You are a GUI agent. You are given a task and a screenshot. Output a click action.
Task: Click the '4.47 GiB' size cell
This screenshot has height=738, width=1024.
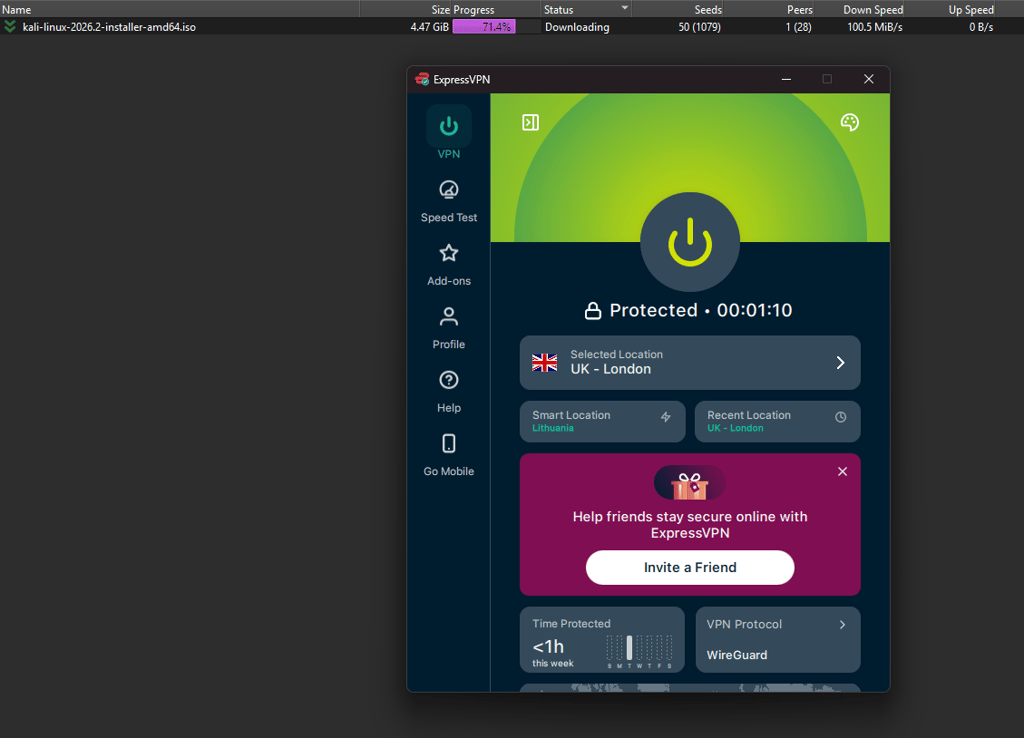click(x=430, y=27)
